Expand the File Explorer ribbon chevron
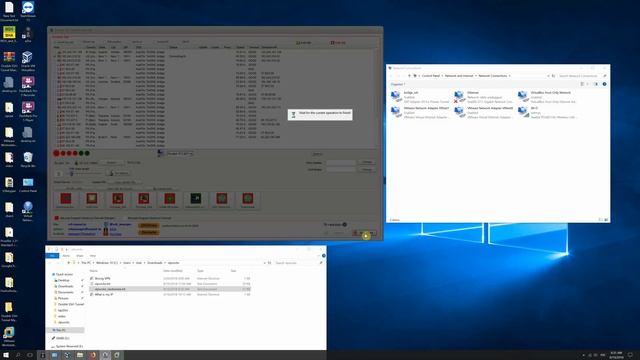 (319, 256)
